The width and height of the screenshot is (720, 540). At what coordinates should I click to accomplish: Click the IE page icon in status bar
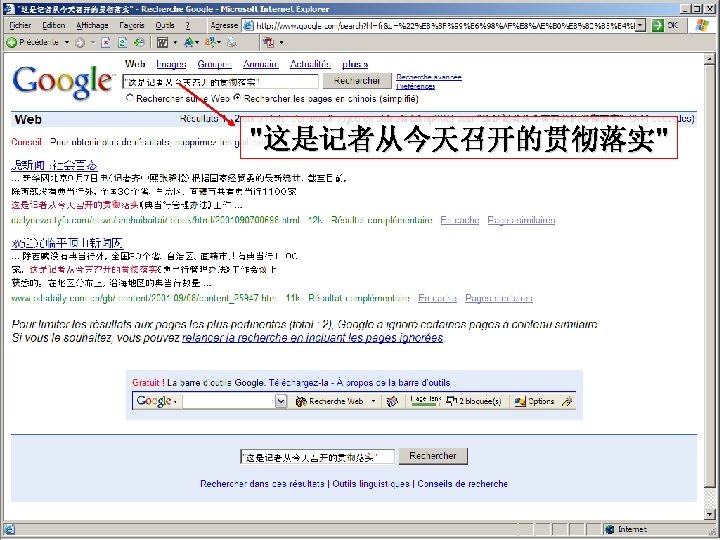click(9, 529)
